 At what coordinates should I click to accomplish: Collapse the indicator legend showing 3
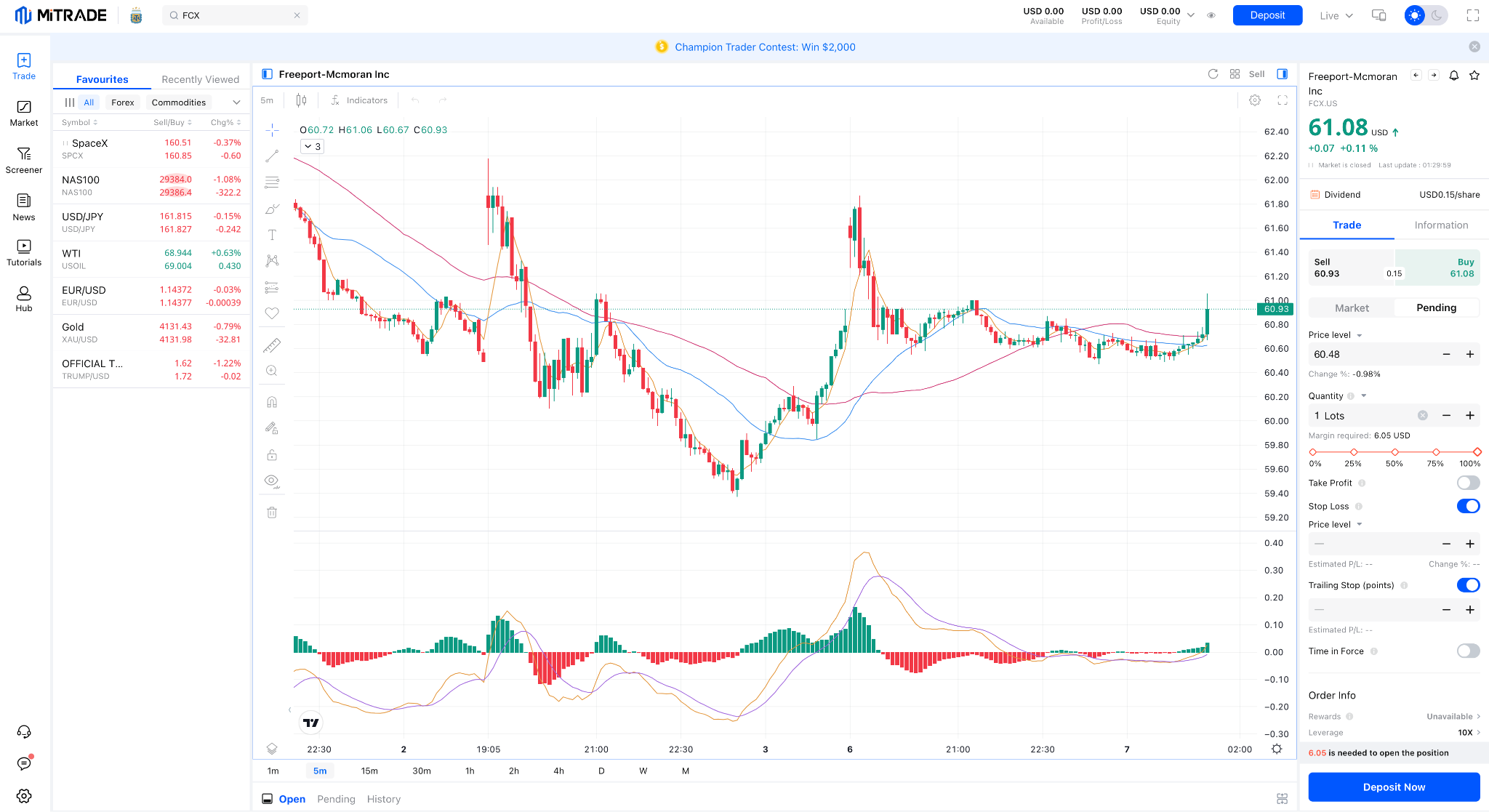tap(312, 146)
